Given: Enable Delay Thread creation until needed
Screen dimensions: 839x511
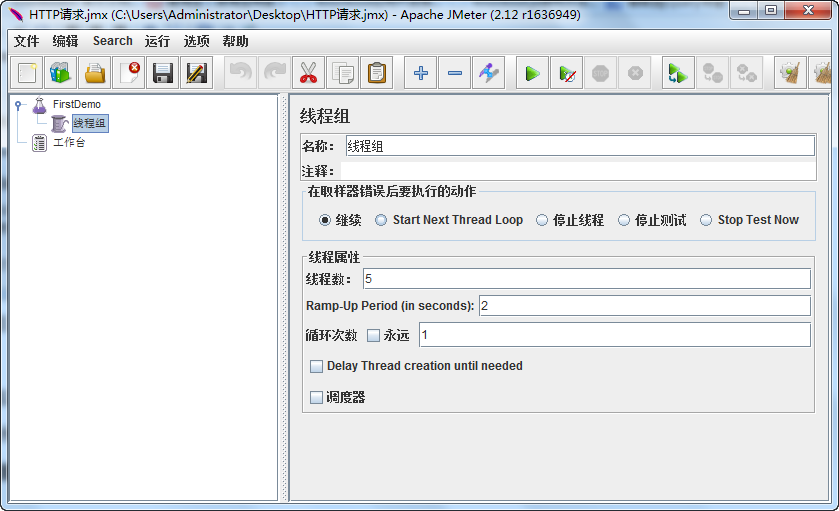Looking at the screenshot, I should 317,366.
